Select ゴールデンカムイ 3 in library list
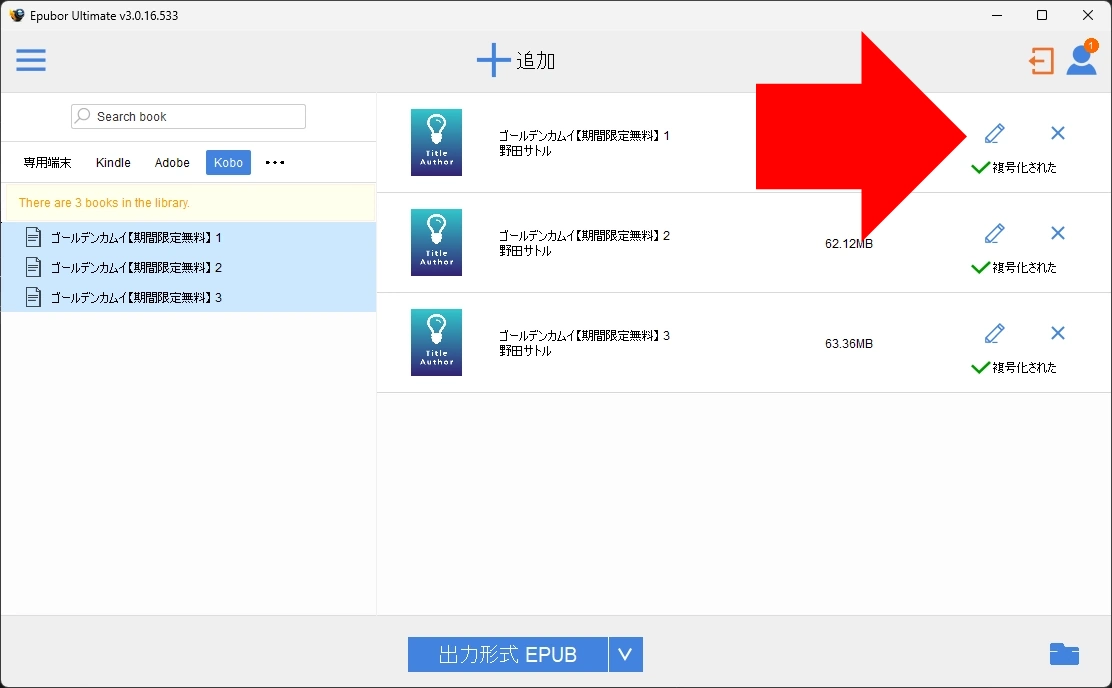Viewport: 1112px width, 688px height. pyautogui.click(x=136, y=297)
